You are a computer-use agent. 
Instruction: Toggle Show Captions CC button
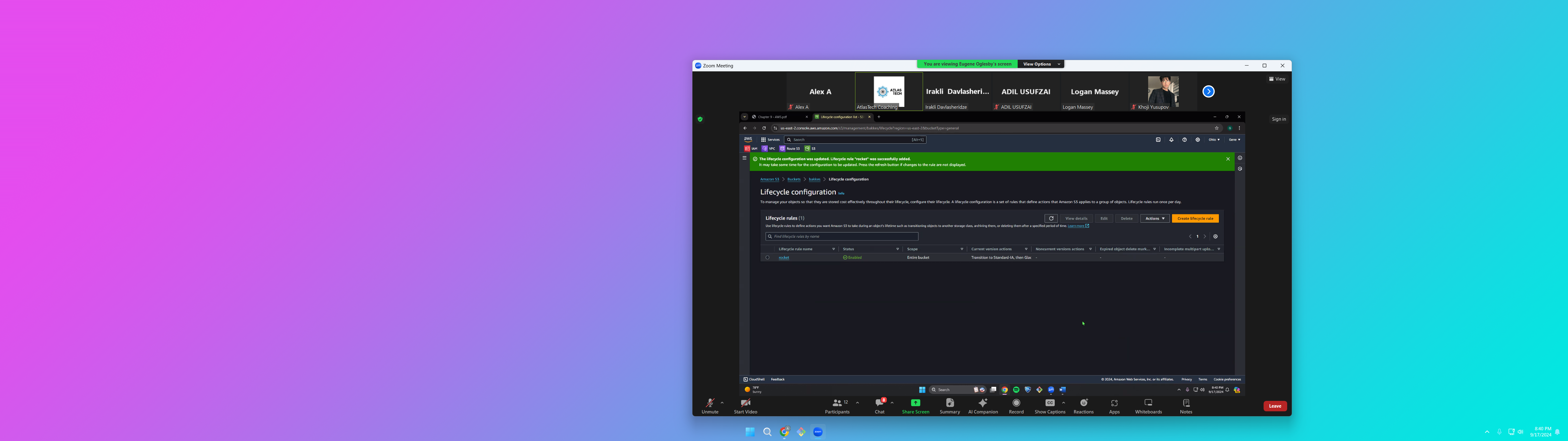click(1050, 403)
